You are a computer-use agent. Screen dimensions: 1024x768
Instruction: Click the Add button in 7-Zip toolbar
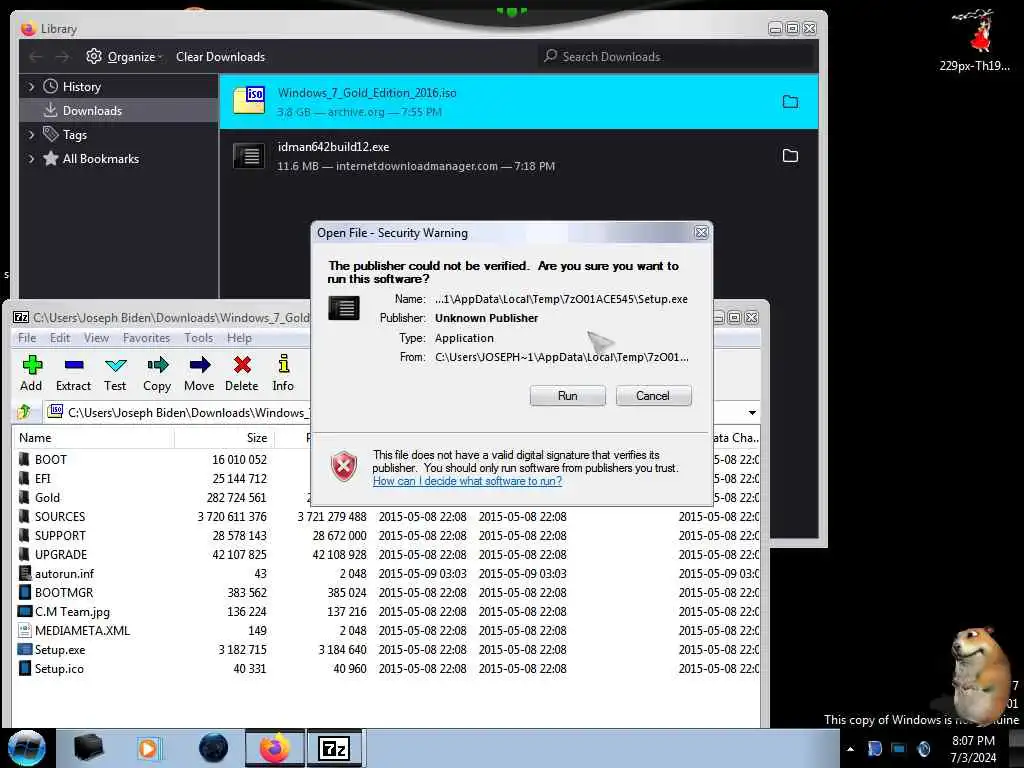click(x=31, y=374)
